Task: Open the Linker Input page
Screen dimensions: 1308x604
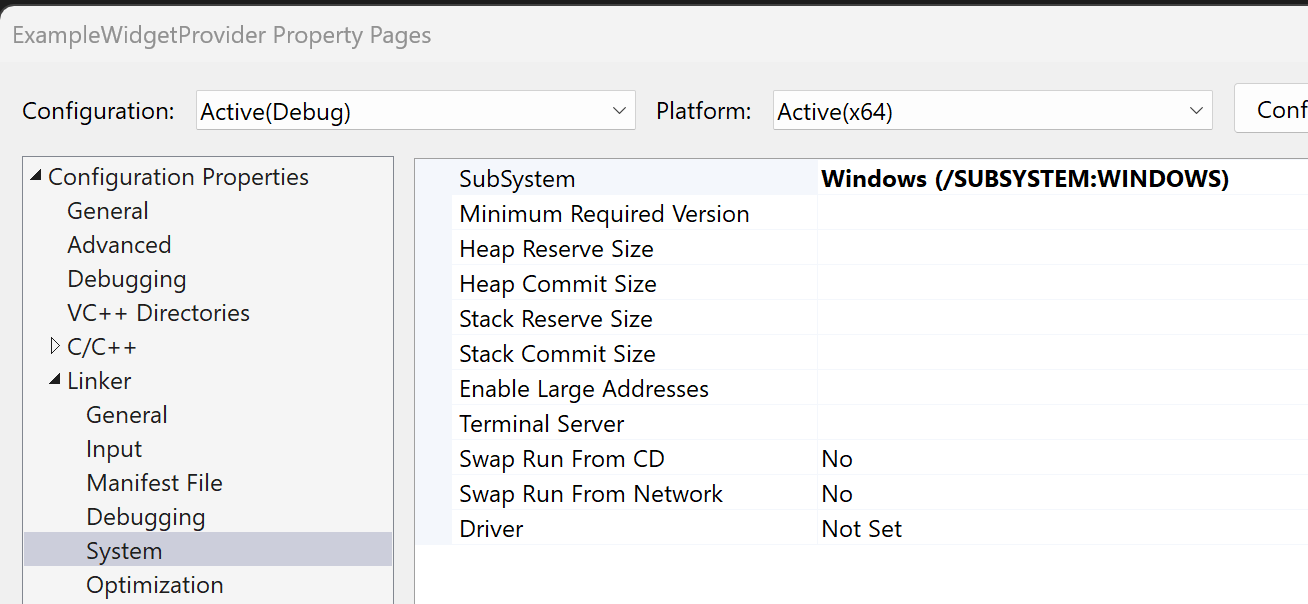Action: point(113,448)
